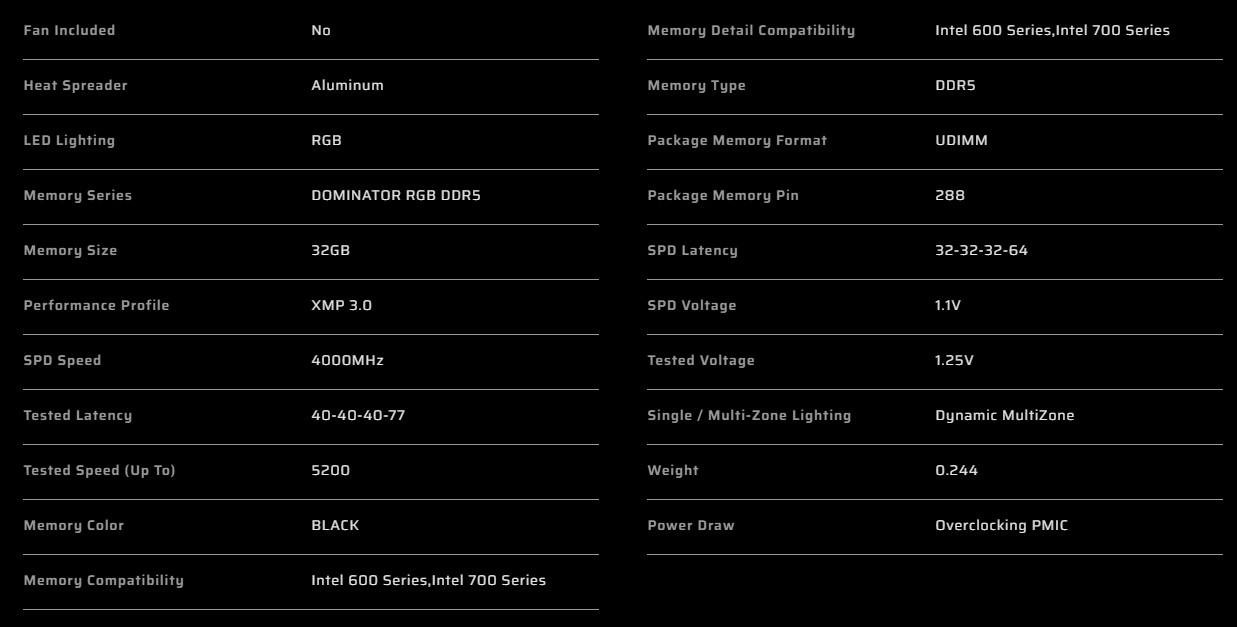Select the 1.25V tested voltage value
The image size is (1237, 627).
[x=954, y=360]
